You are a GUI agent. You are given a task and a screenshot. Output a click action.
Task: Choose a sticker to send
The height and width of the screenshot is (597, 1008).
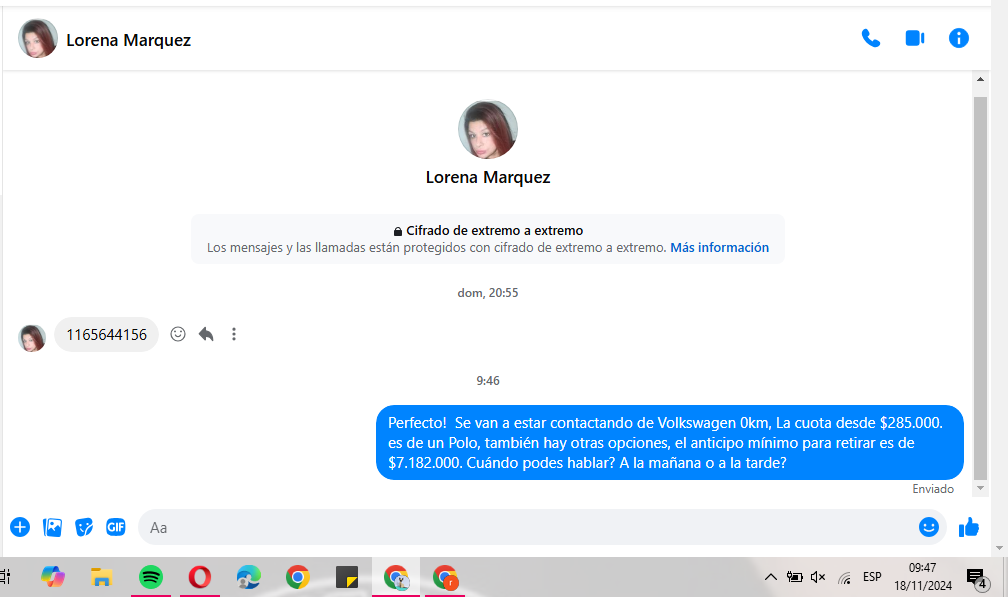[85, 527]
